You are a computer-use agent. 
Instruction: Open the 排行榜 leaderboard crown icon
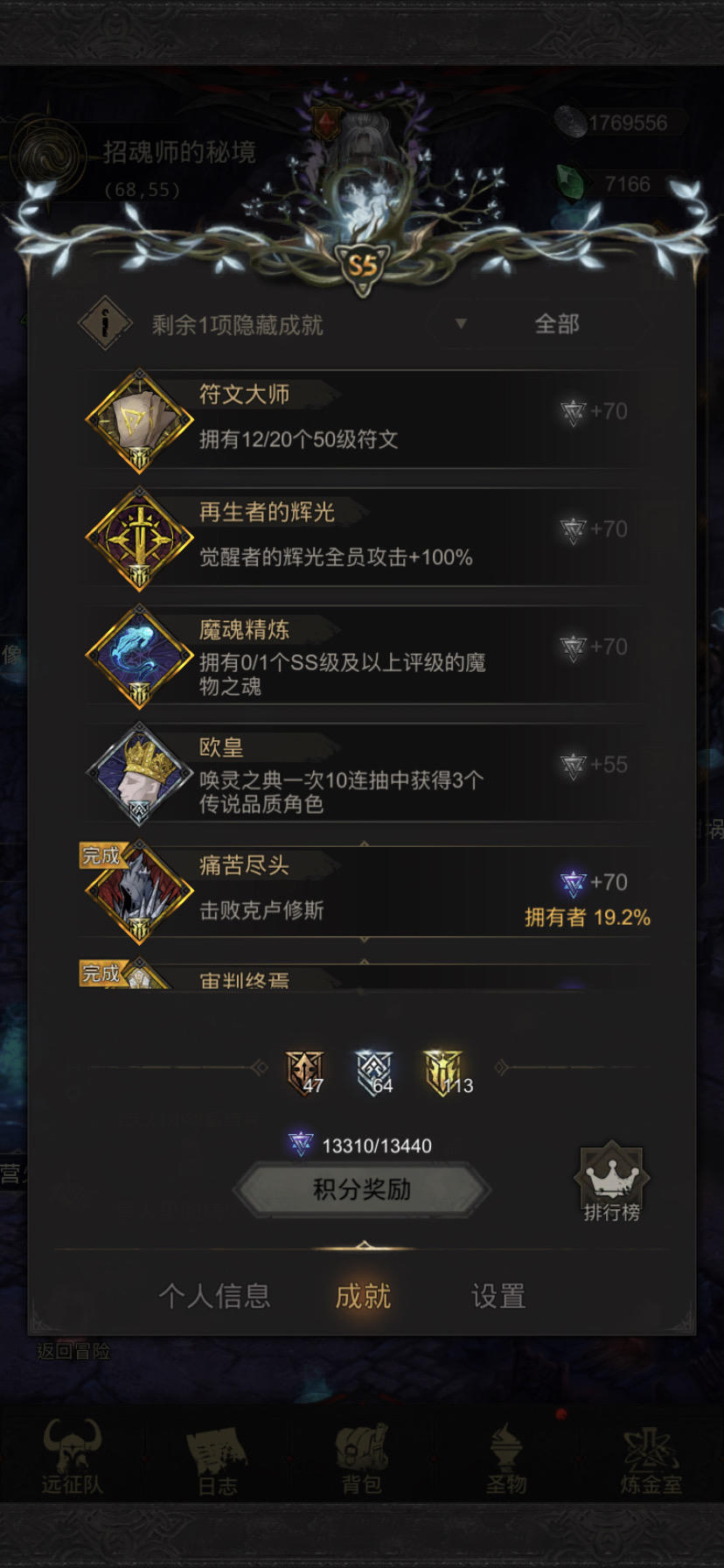(611, 1181)
